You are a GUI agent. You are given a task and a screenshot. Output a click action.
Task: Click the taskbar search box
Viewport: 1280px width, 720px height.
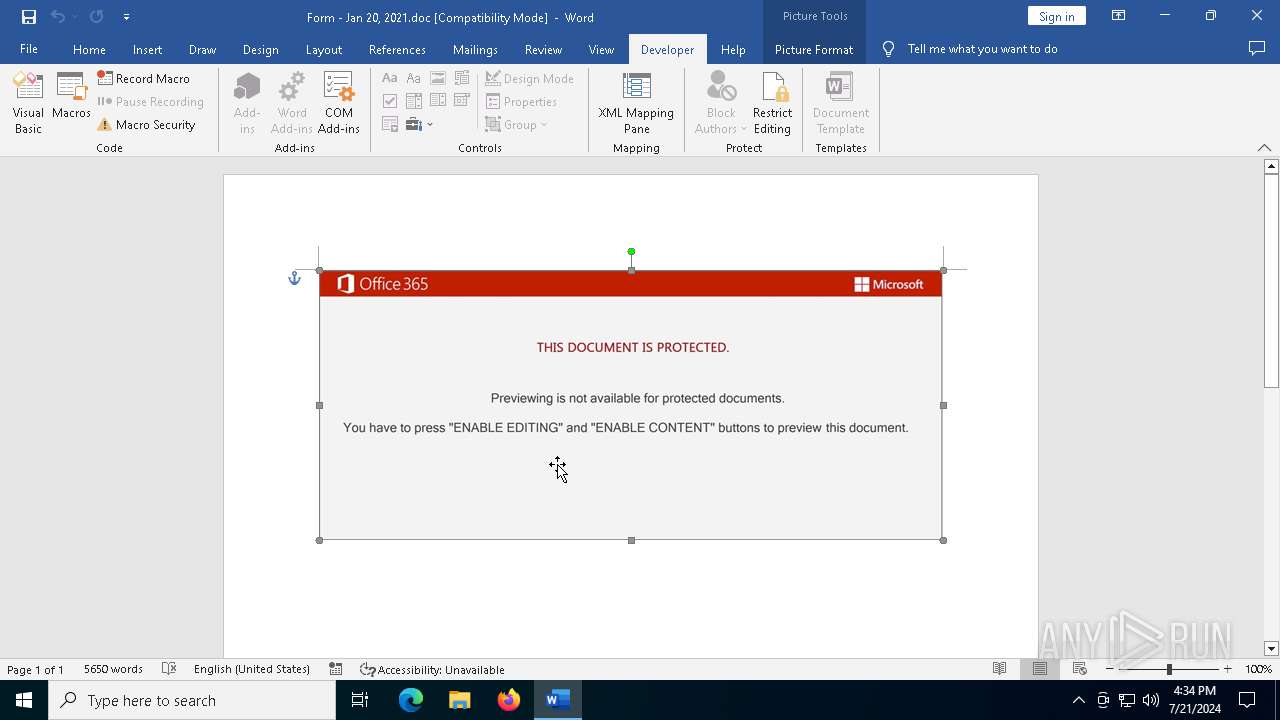point(192,700)
